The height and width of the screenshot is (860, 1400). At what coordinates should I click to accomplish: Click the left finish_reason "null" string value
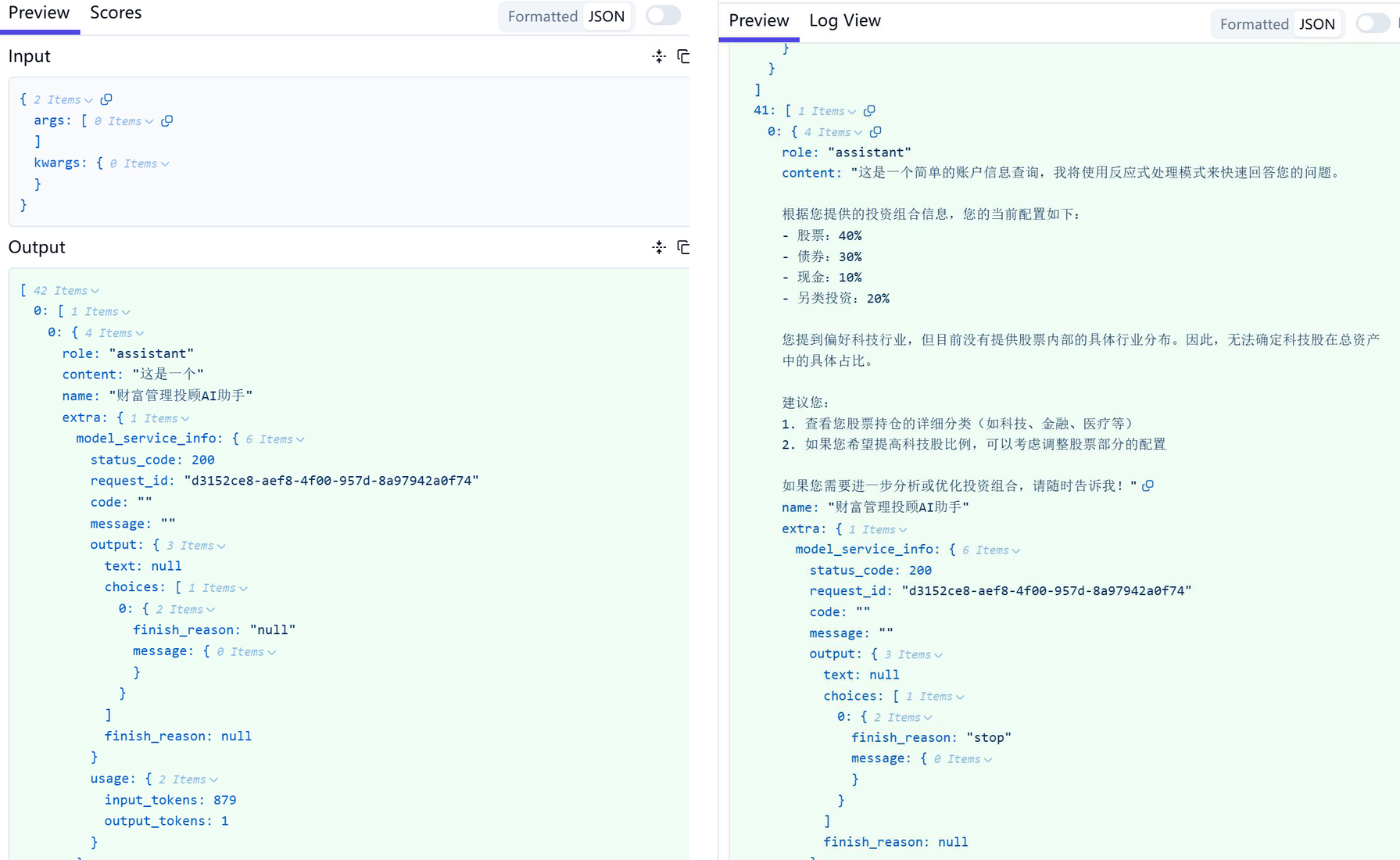click(273, 629)
